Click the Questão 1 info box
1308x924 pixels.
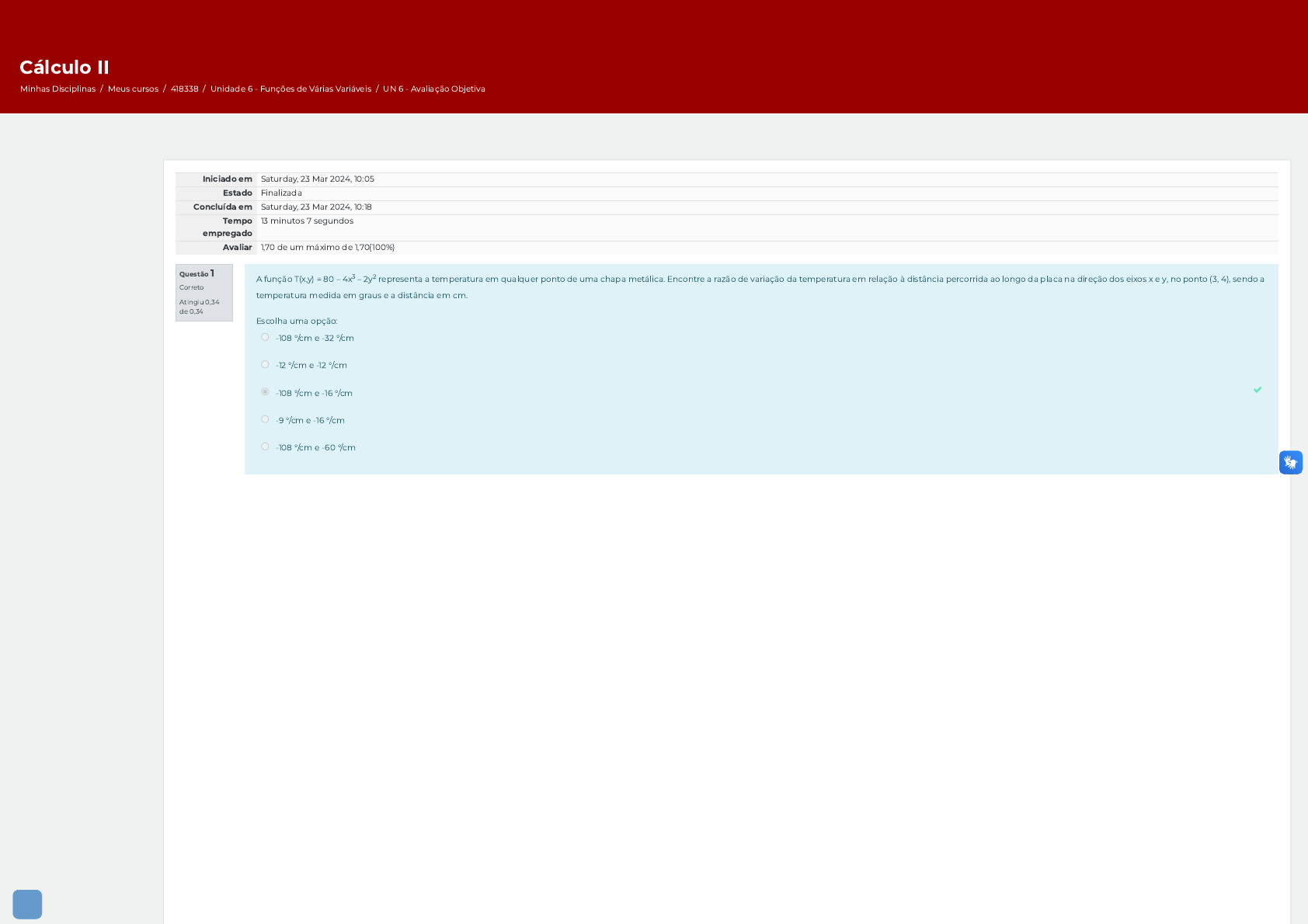pos(204,292)
